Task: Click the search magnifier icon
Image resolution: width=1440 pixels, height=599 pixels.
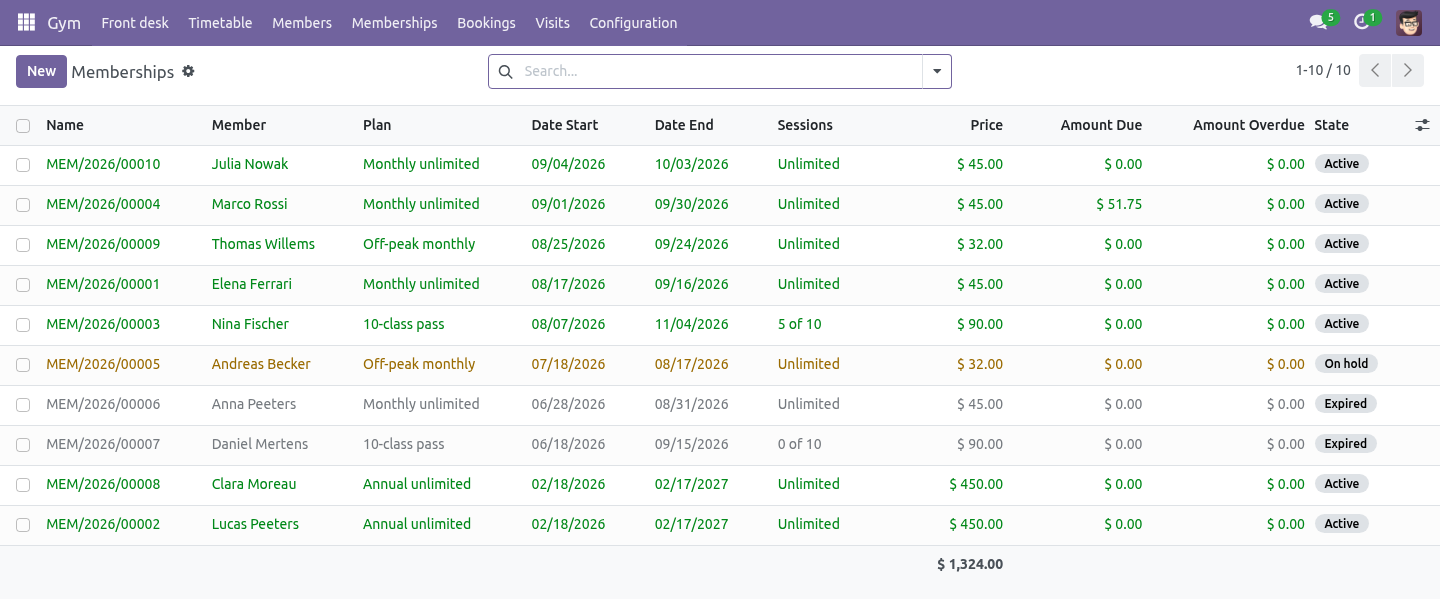Action: (x=505, y=71)
